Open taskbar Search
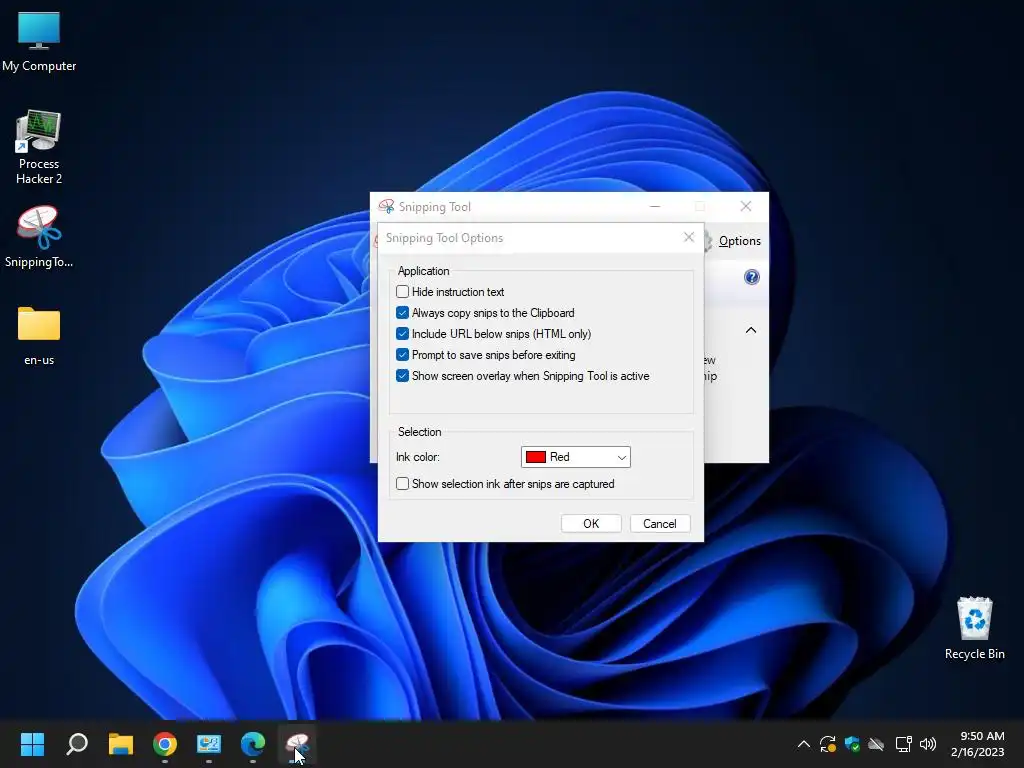The image size is (1024, 768). [77, 744]
